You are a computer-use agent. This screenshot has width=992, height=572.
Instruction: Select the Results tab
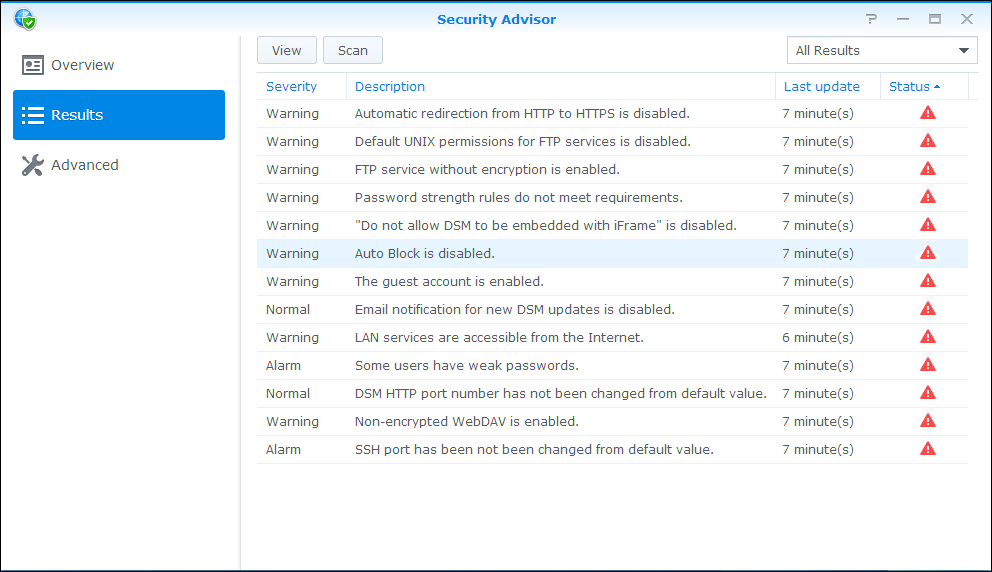[x=119, y=115]
